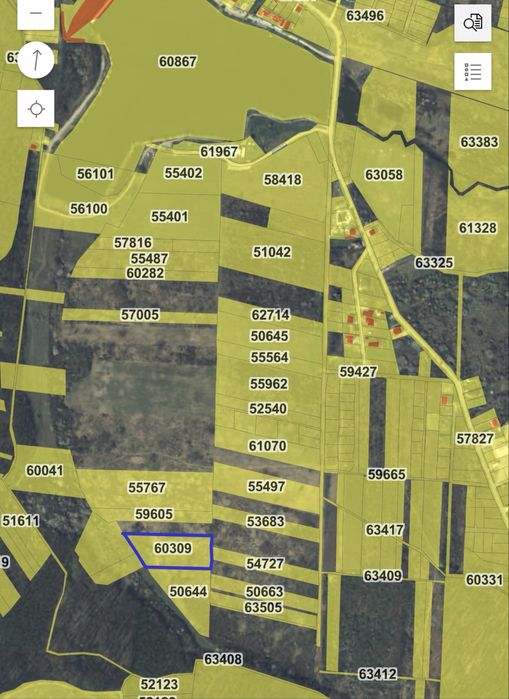The height and width of the screenshot is (699, 509).
Task: Select parcel 63408
Action: (x=223, y=659)
